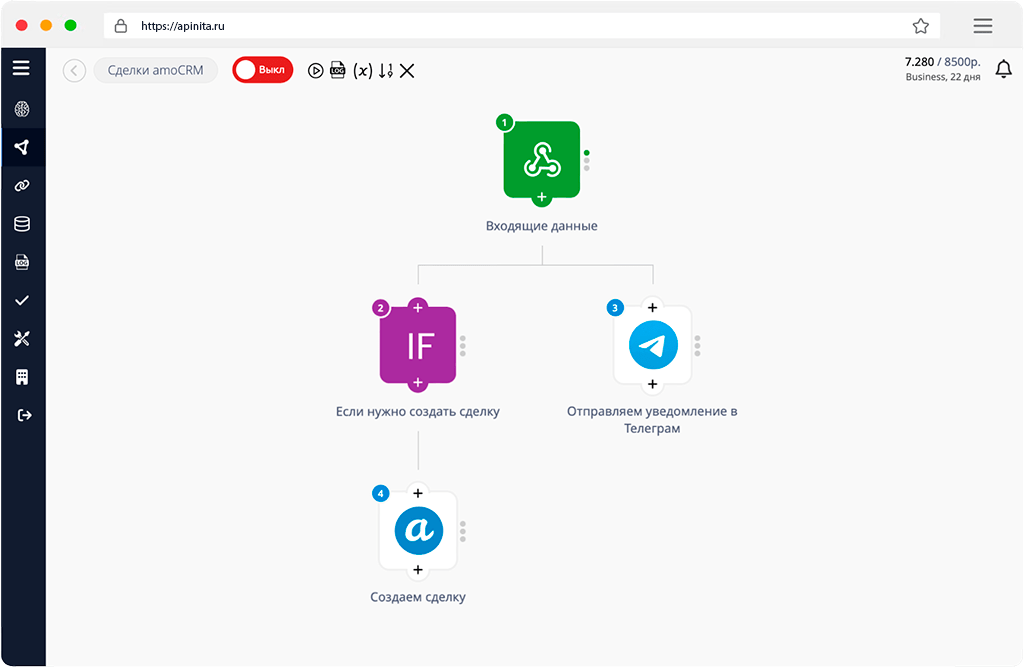Screen dimensions: 1024x668
Task: Open the browser menu in the address bar row
Action: [x=982, y=26]
